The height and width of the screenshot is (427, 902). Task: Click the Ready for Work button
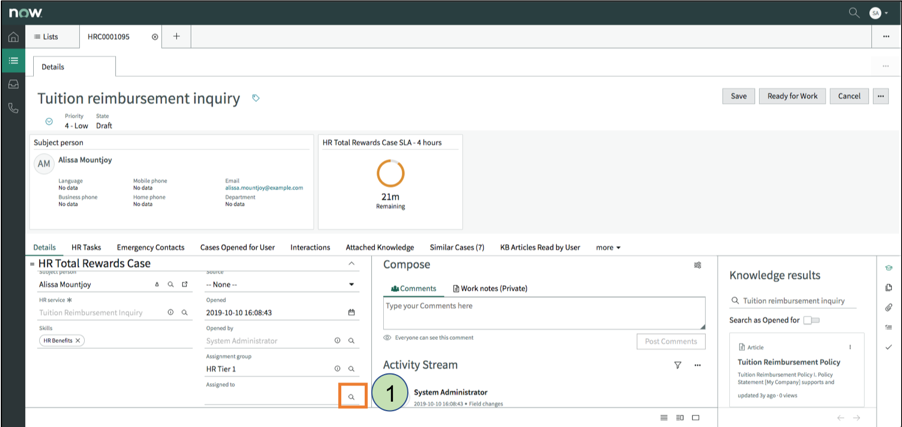792,96
